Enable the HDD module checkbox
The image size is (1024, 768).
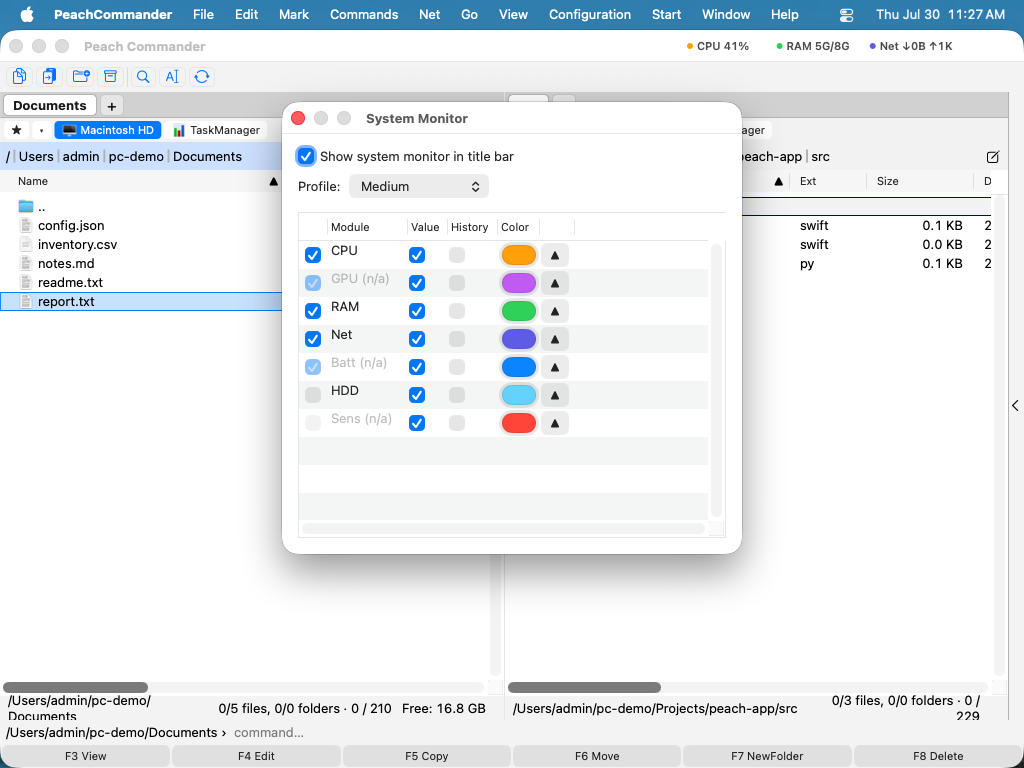pos(313,395)
